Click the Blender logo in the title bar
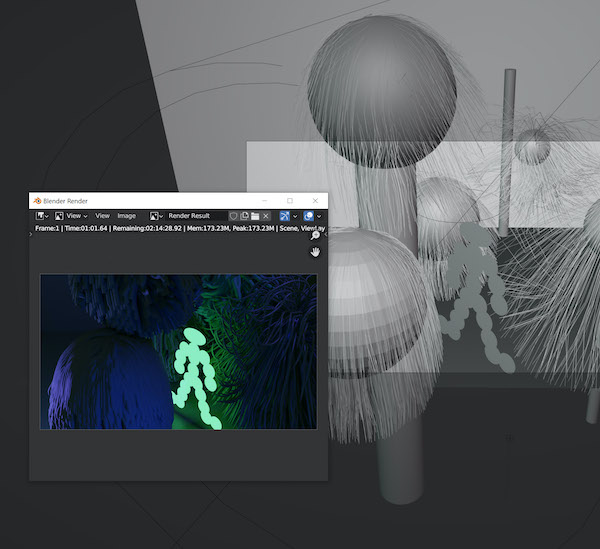The width and height of the screenshot is (600, 549). tap(38, 201)
